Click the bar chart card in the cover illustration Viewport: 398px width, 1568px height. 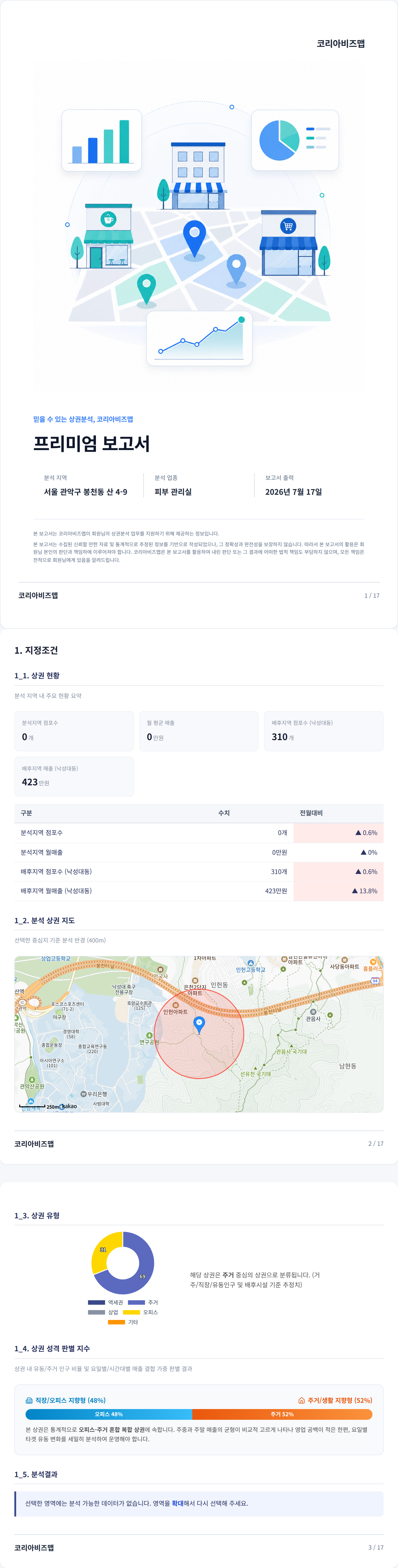[102, 140]
